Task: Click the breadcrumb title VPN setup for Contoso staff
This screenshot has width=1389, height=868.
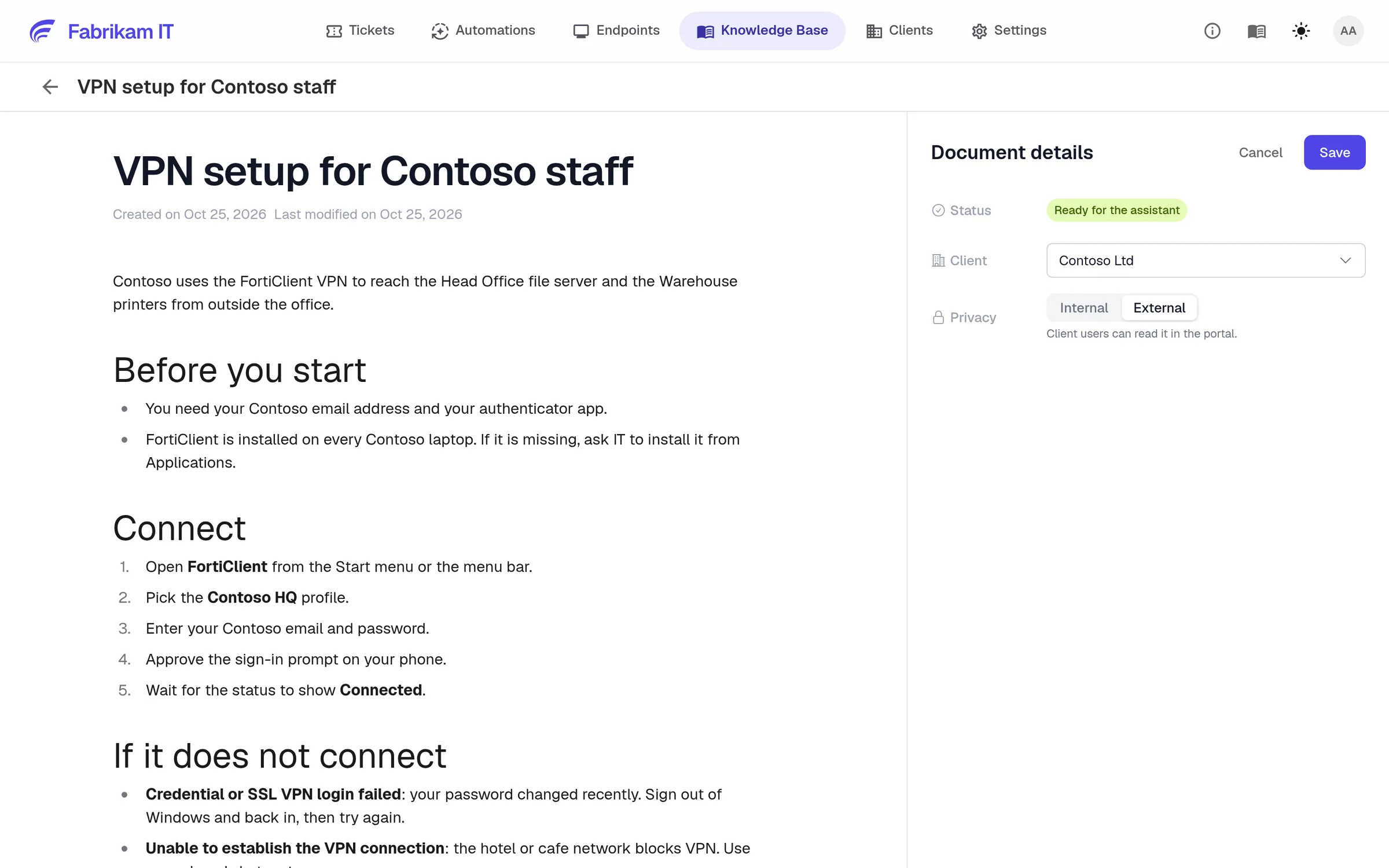Action: pyautogui.click(x=206, y=87)
